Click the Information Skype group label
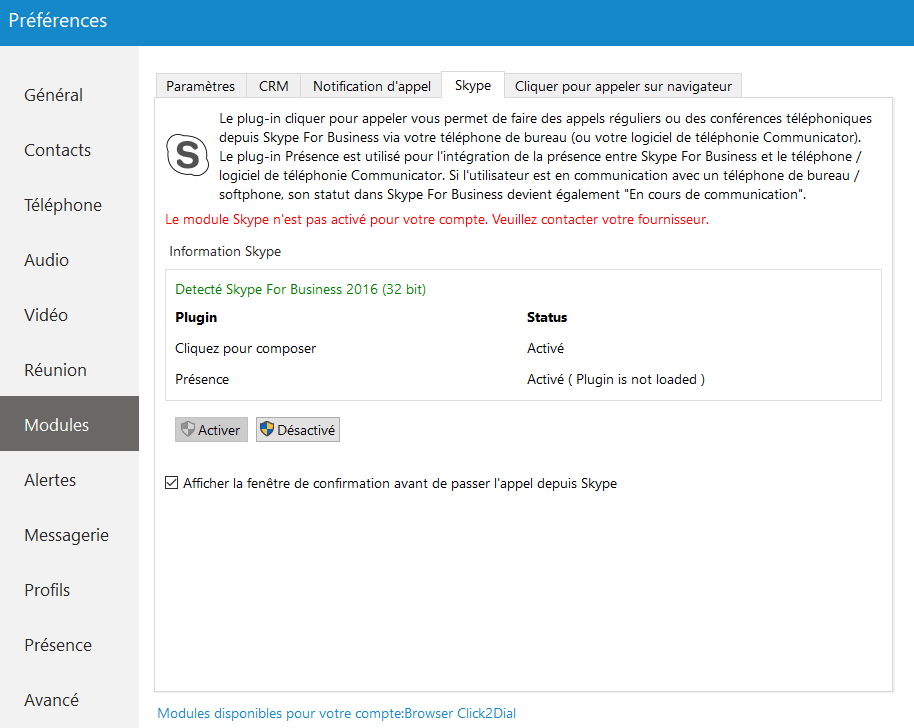Image resolution: width=914 pixels, height=728 pixels. click(225, 251)
